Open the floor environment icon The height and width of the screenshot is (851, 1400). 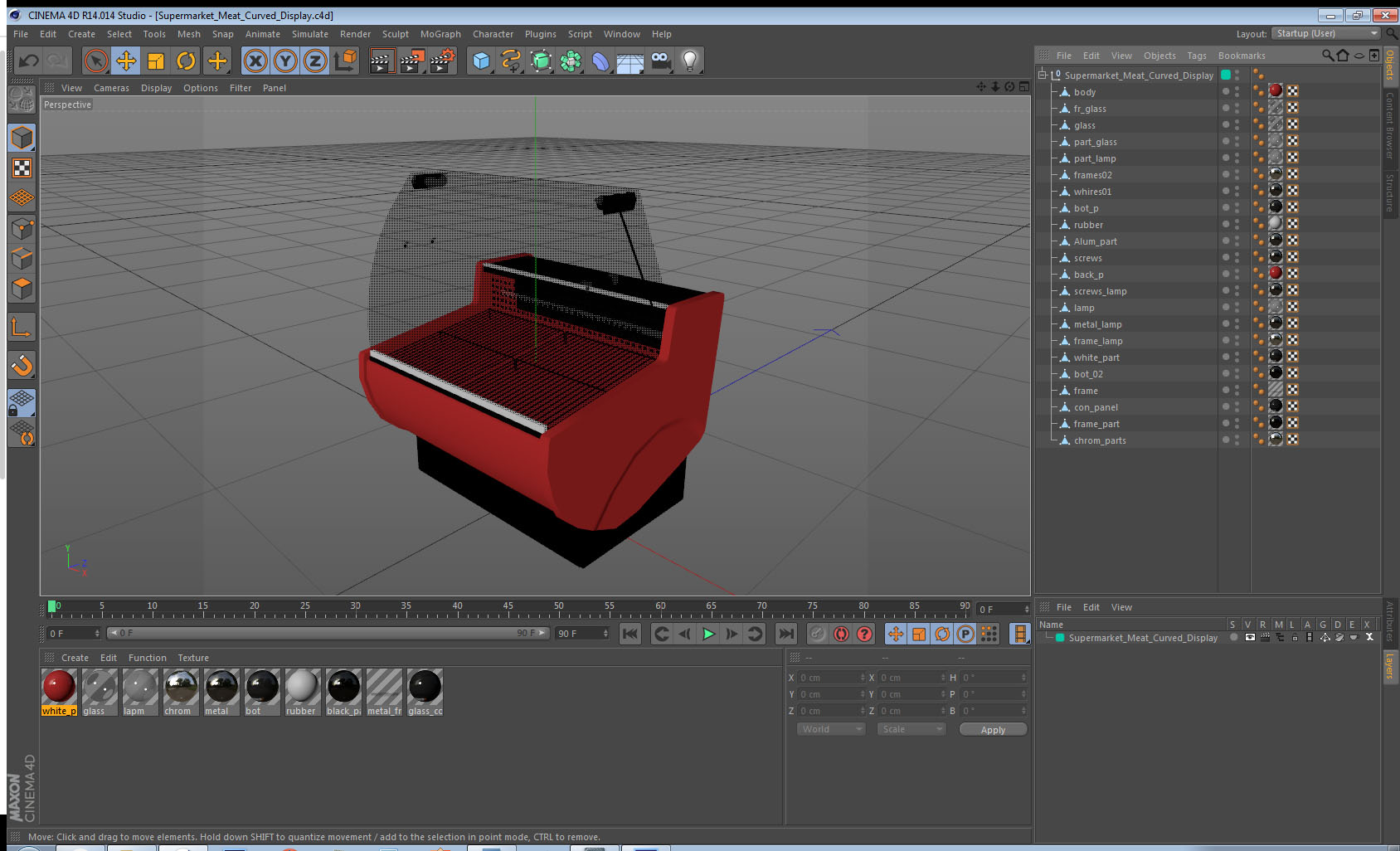point(630,61)
